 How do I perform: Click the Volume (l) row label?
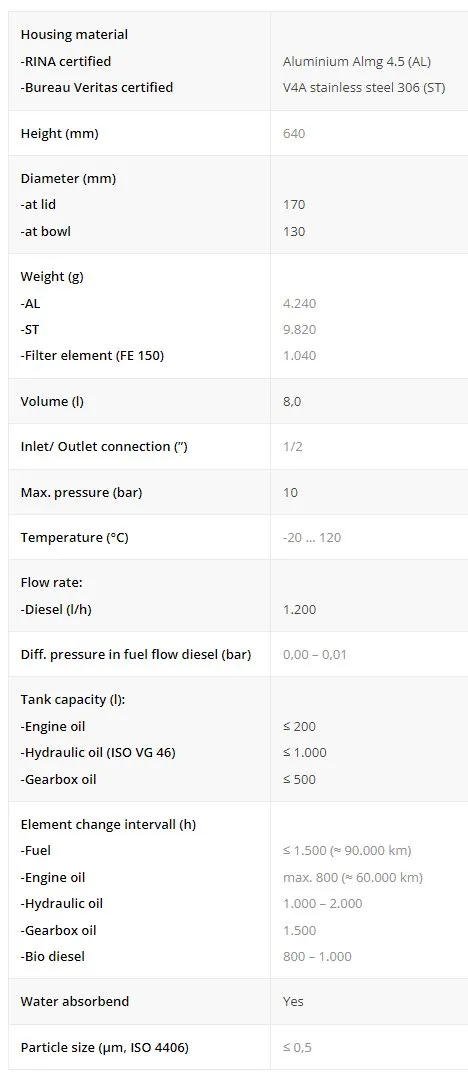52,401
